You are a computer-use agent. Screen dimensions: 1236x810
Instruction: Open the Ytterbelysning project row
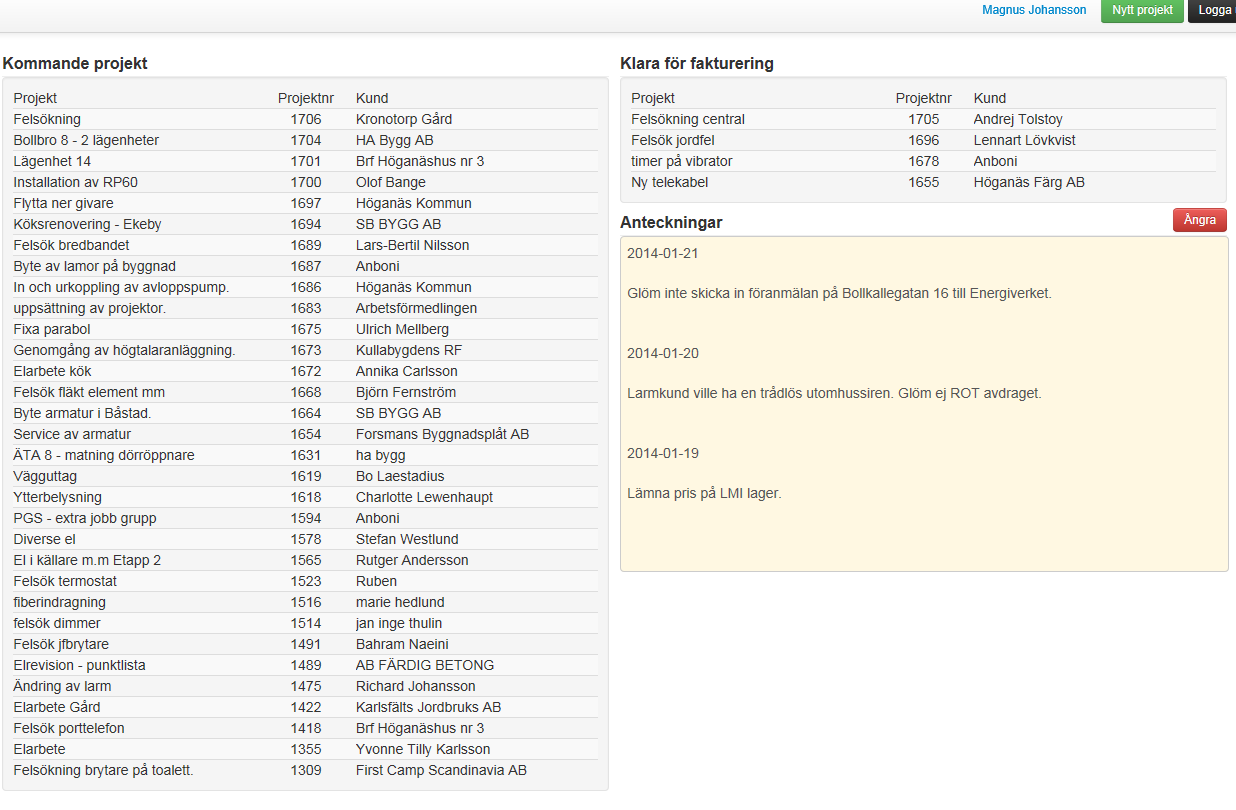[57, 497]
